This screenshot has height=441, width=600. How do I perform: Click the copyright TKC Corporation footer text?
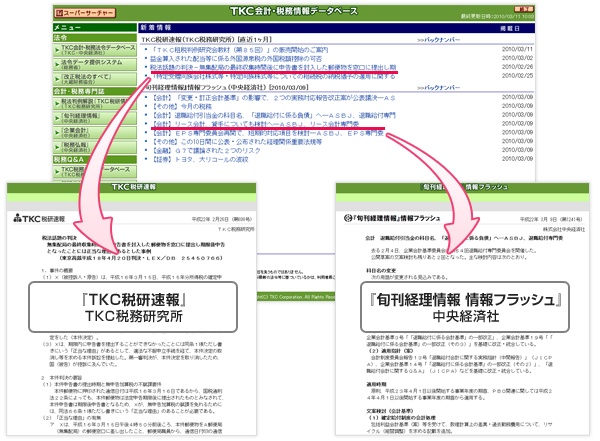pos(297,297)
